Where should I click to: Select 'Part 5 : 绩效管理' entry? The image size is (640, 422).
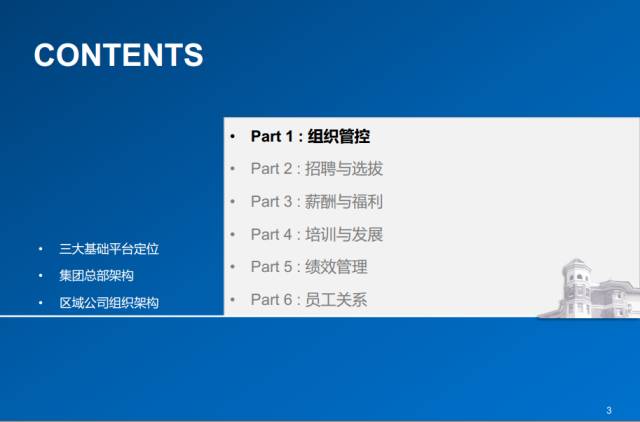click(309, 267)
